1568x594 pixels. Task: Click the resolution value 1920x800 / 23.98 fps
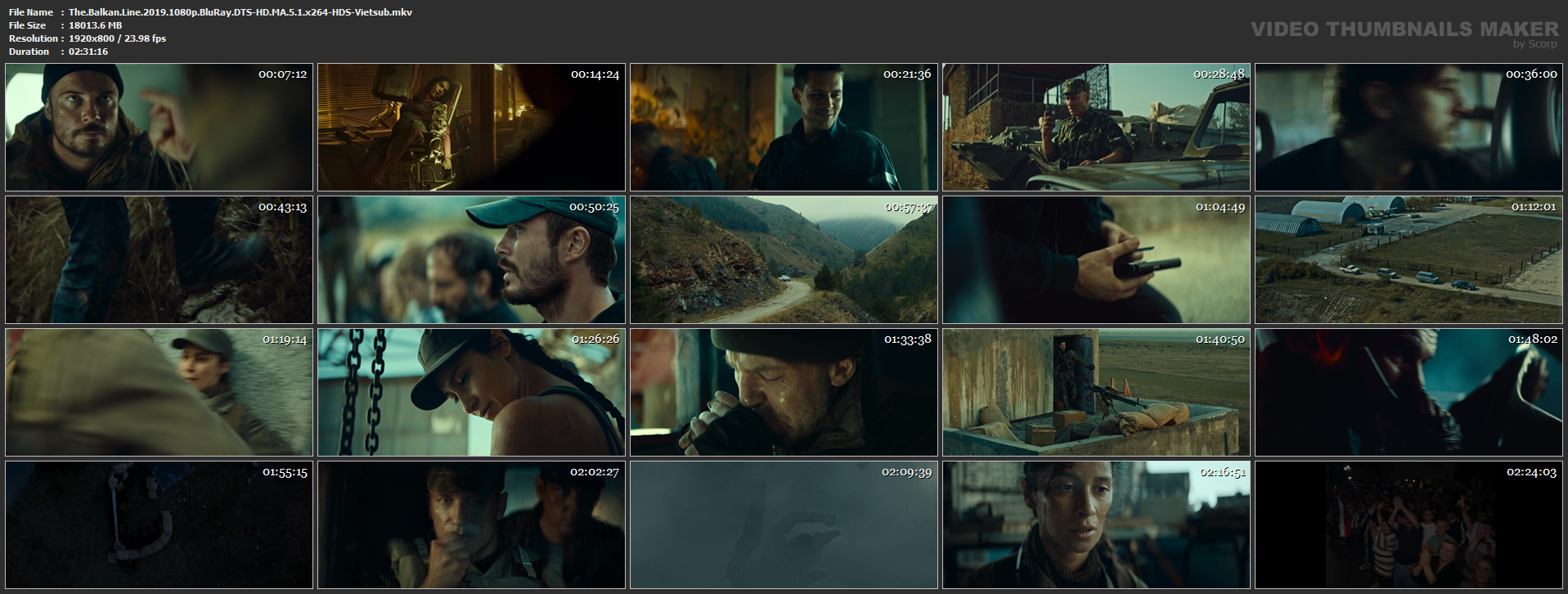pyautogui.click(x=118, y=38)
